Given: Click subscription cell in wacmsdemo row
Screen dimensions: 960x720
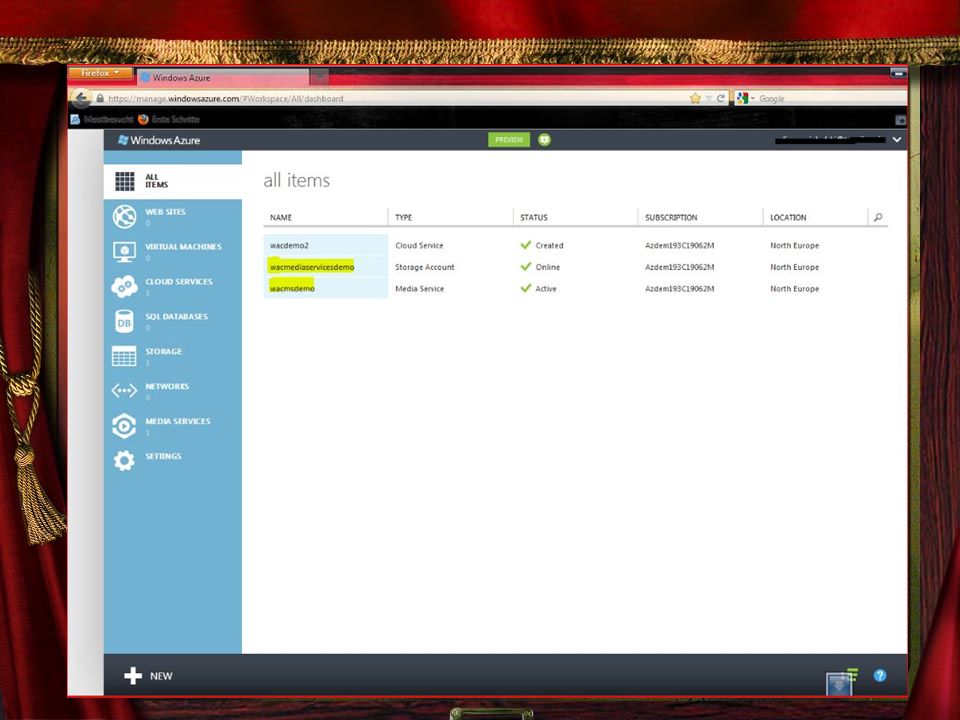Looking at the screenshot, I should pos(680,288).
